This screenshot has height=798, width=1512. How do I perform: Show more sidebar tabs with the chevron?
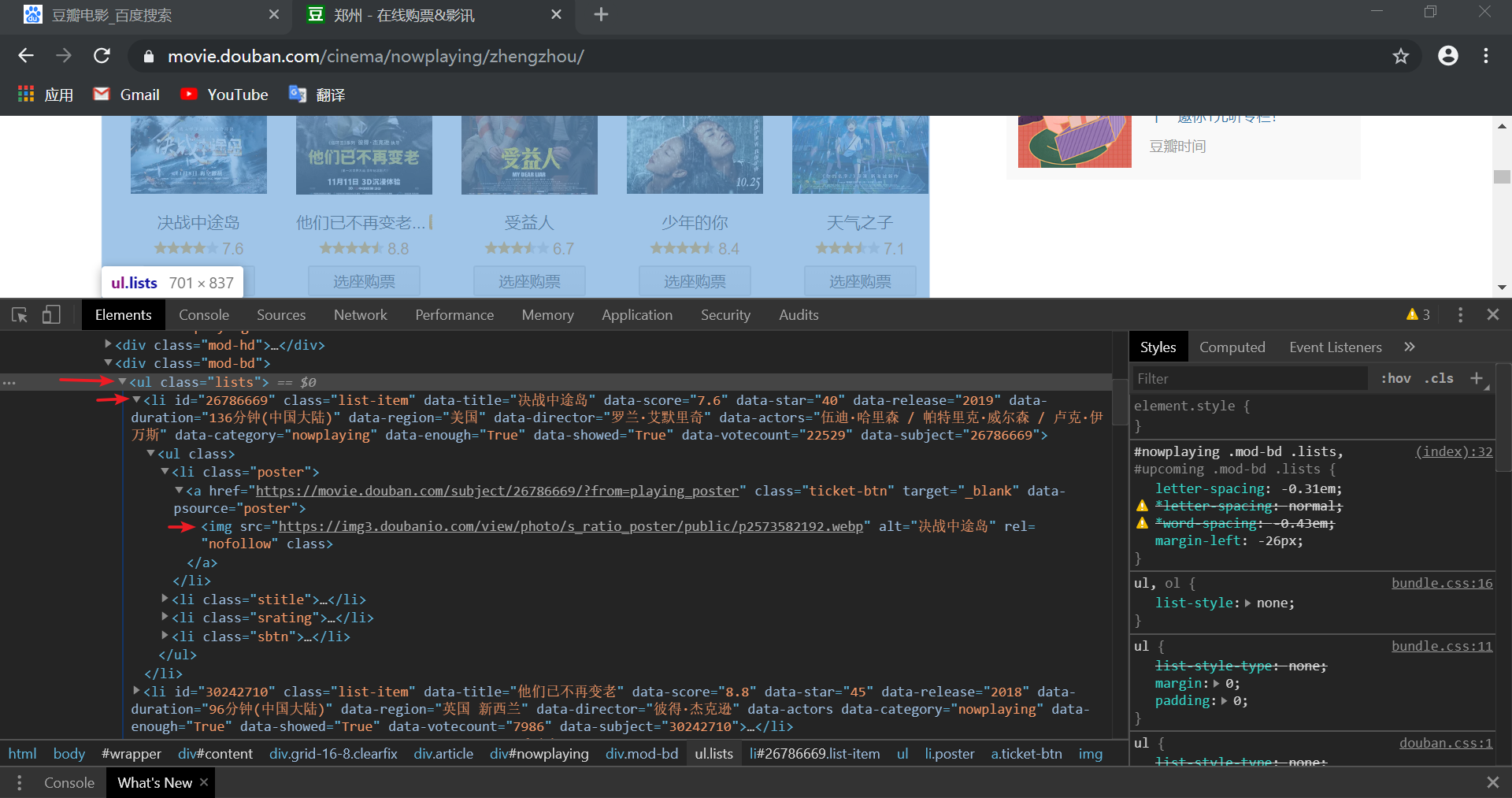coord(1410,347)
